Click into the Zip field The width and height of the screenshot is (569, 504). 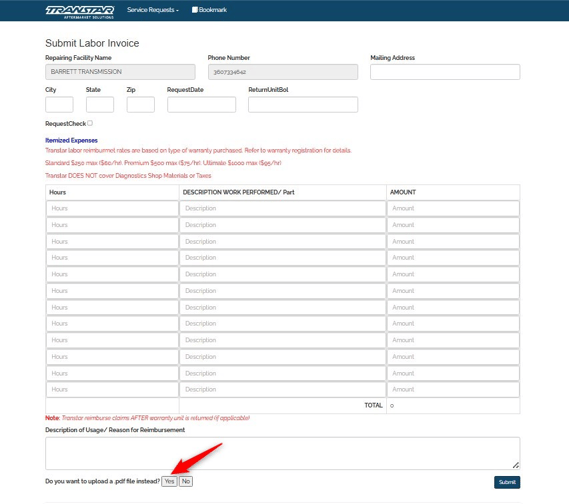140,105
